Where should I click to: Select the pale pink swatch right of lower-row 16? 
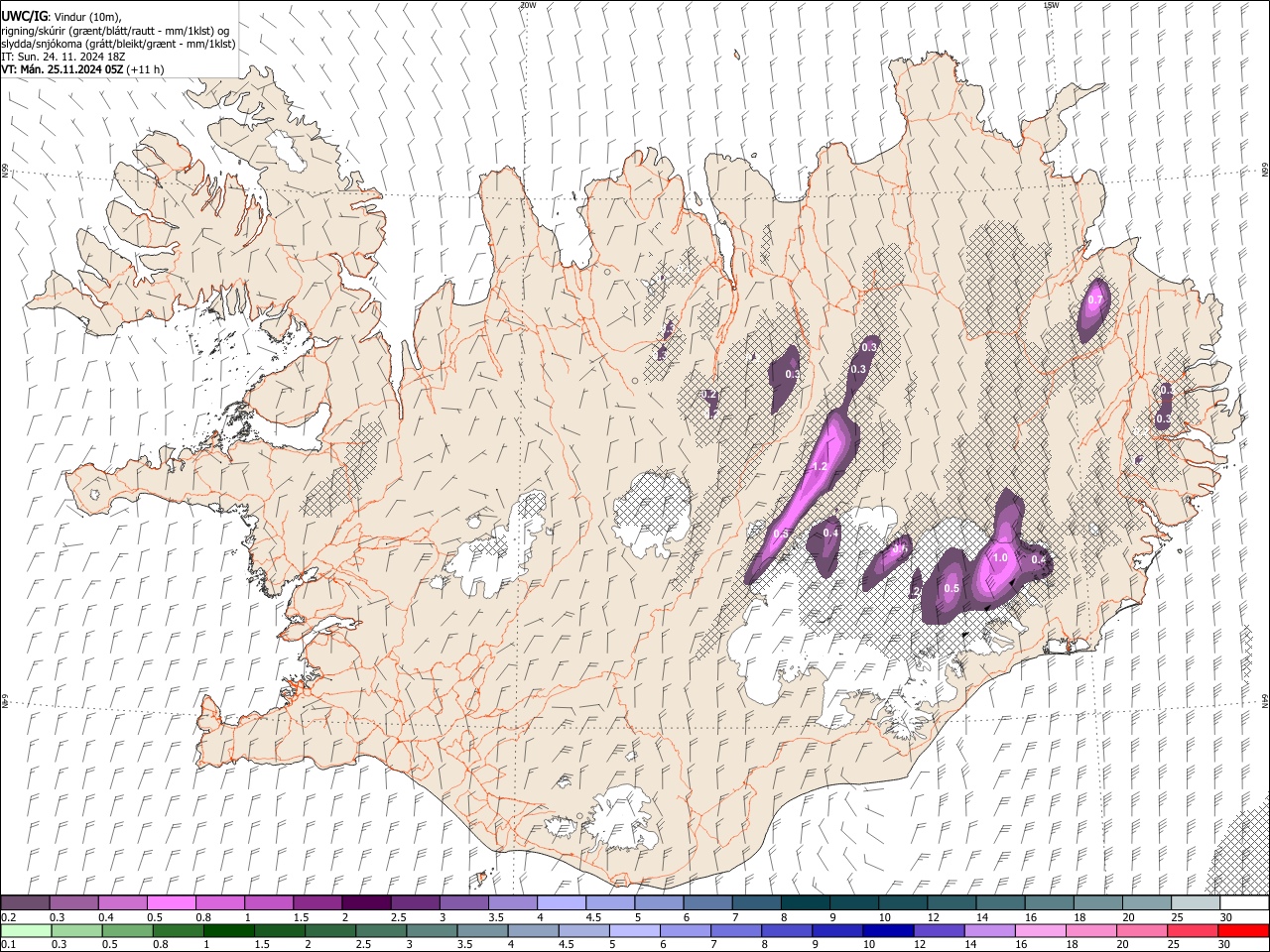[x=1042, y=930]
